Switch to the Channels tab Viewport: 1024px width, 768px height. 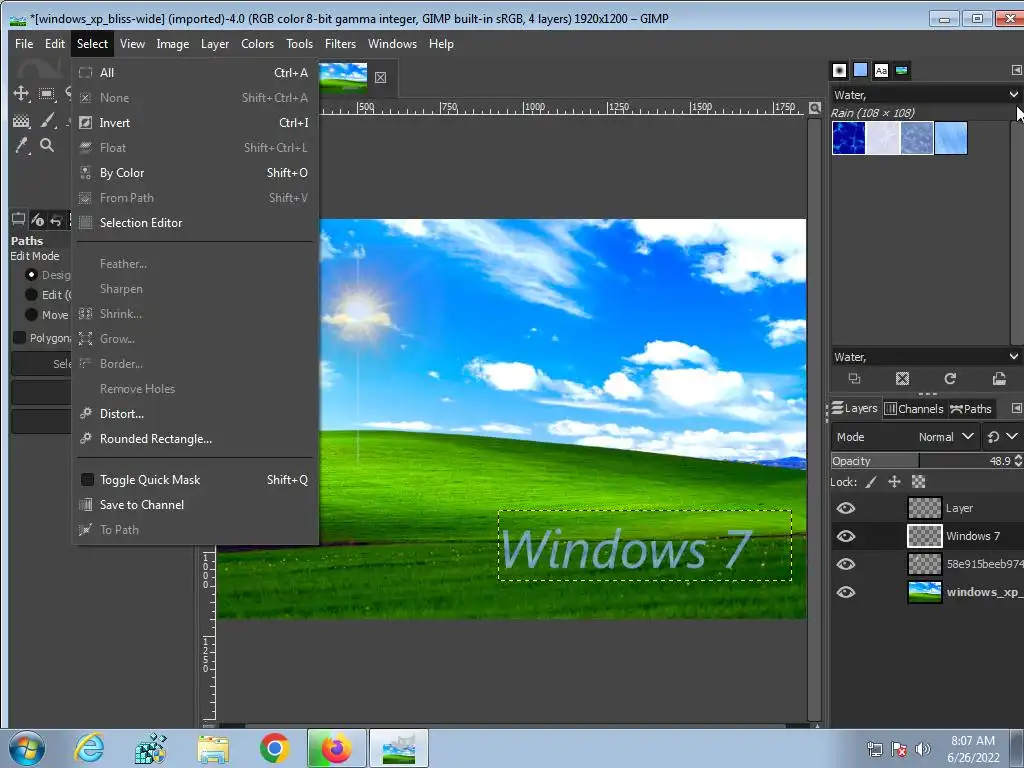[x=914, y=409]
